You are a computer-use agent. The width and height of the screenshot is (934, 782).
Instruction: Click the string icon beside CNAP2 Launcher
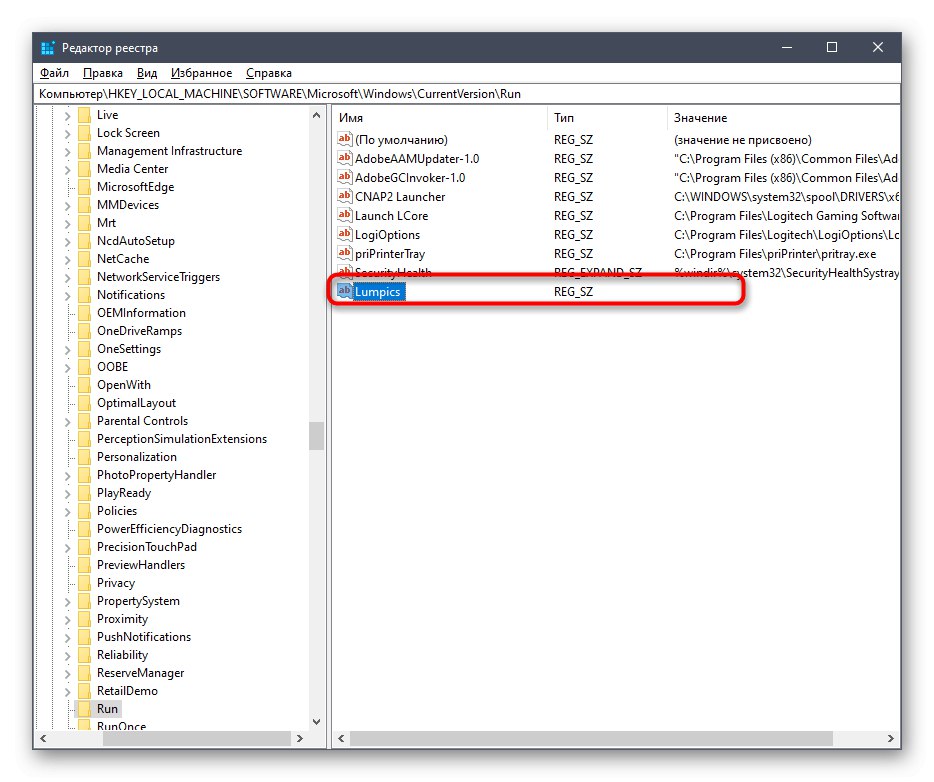pyautogui.click(x=344, y=196)
